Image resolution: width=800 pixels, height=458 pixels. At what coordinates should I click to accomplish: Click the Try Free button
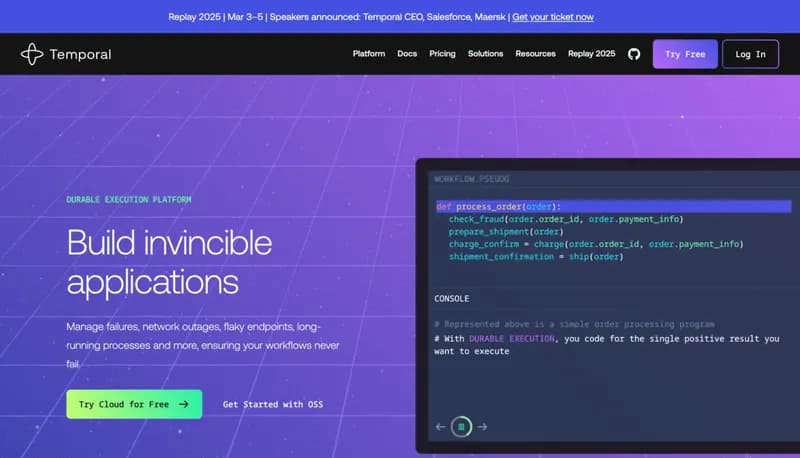click(685, 54)
